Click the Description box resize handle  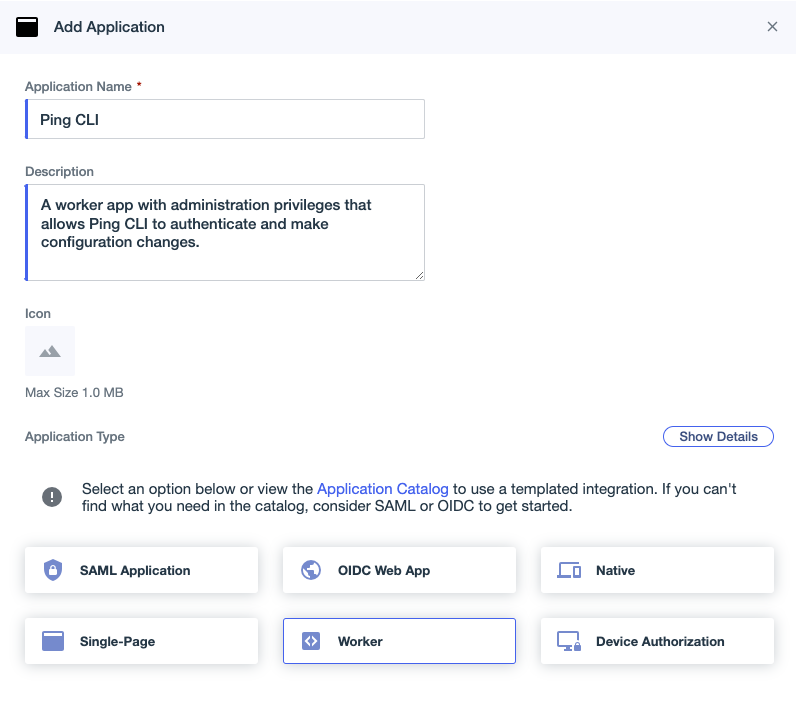pos(419,275)
